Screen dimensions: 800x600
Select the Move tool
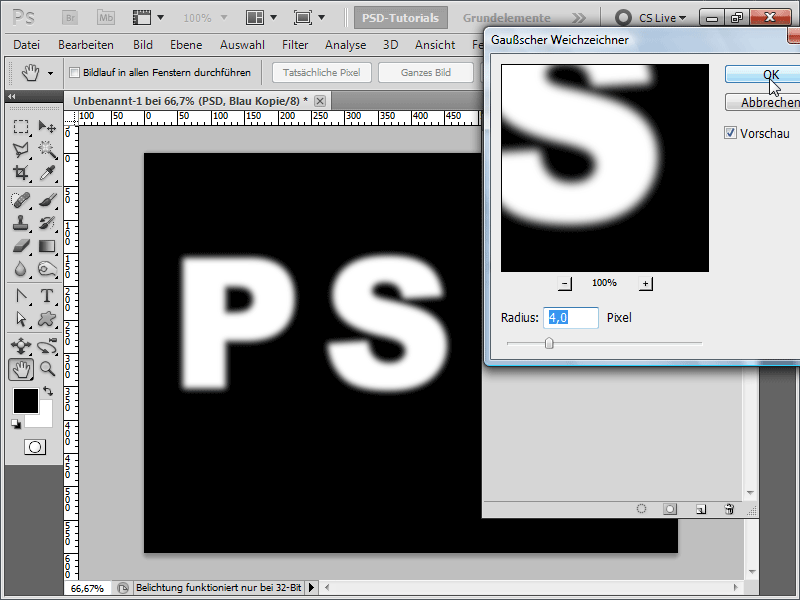coord(47,126)
